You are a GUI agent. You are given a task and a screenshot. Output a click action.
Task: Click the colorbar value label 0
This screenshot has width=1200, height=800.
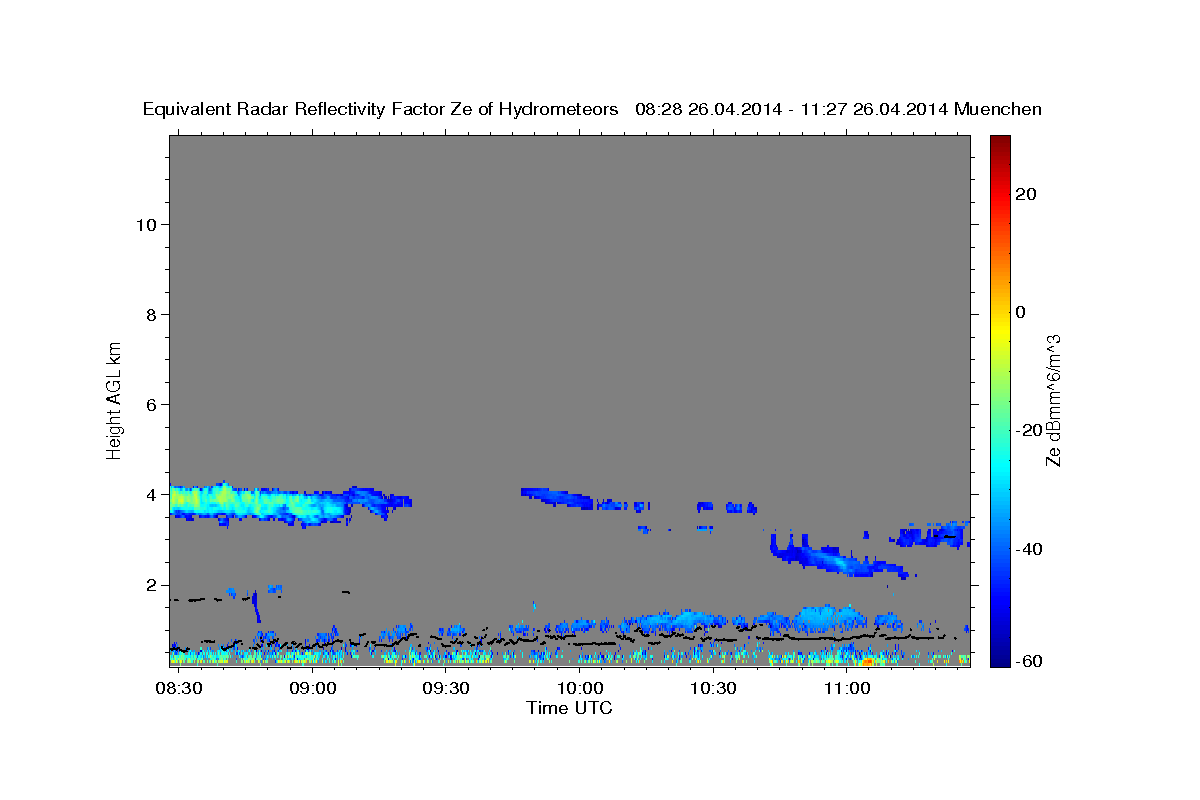coord(1021,312)
